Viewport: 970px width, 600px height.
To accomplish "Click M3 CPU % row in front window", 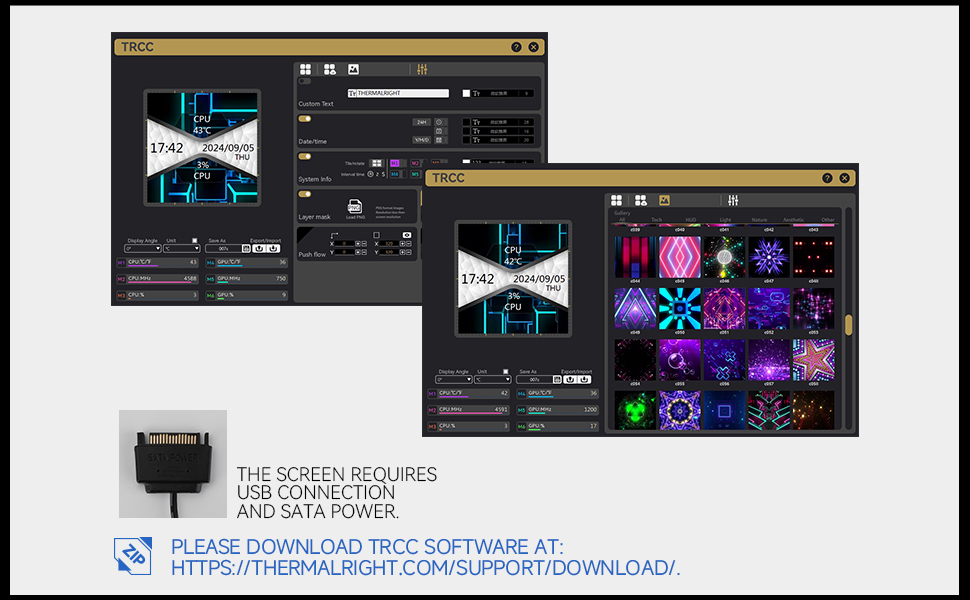I will pos(469,427).
